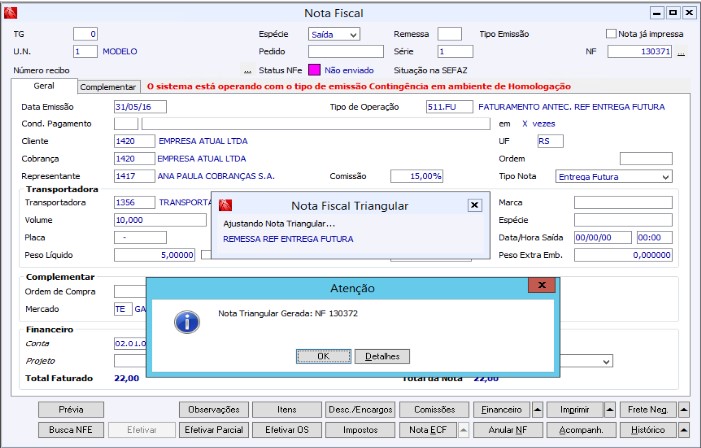The width and height of the screenshot is (701, 448).
Task: Click the NF number field 130371
Action: pyautogui.click(x=639, y=51)
